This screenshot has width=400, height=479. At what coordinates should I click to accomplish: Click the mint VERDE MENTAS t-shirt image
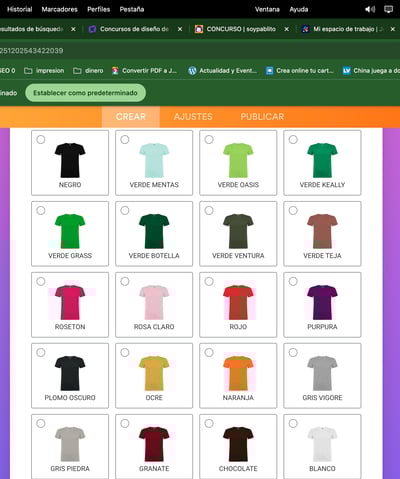[154, 160]
